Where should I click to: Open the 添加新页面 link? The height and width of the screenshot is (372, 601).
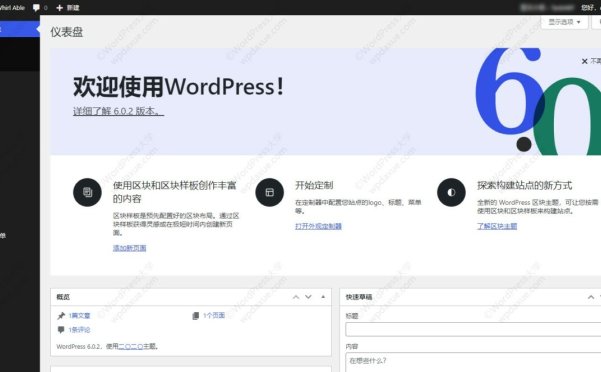pyautogui.click(x=130, y=248)
